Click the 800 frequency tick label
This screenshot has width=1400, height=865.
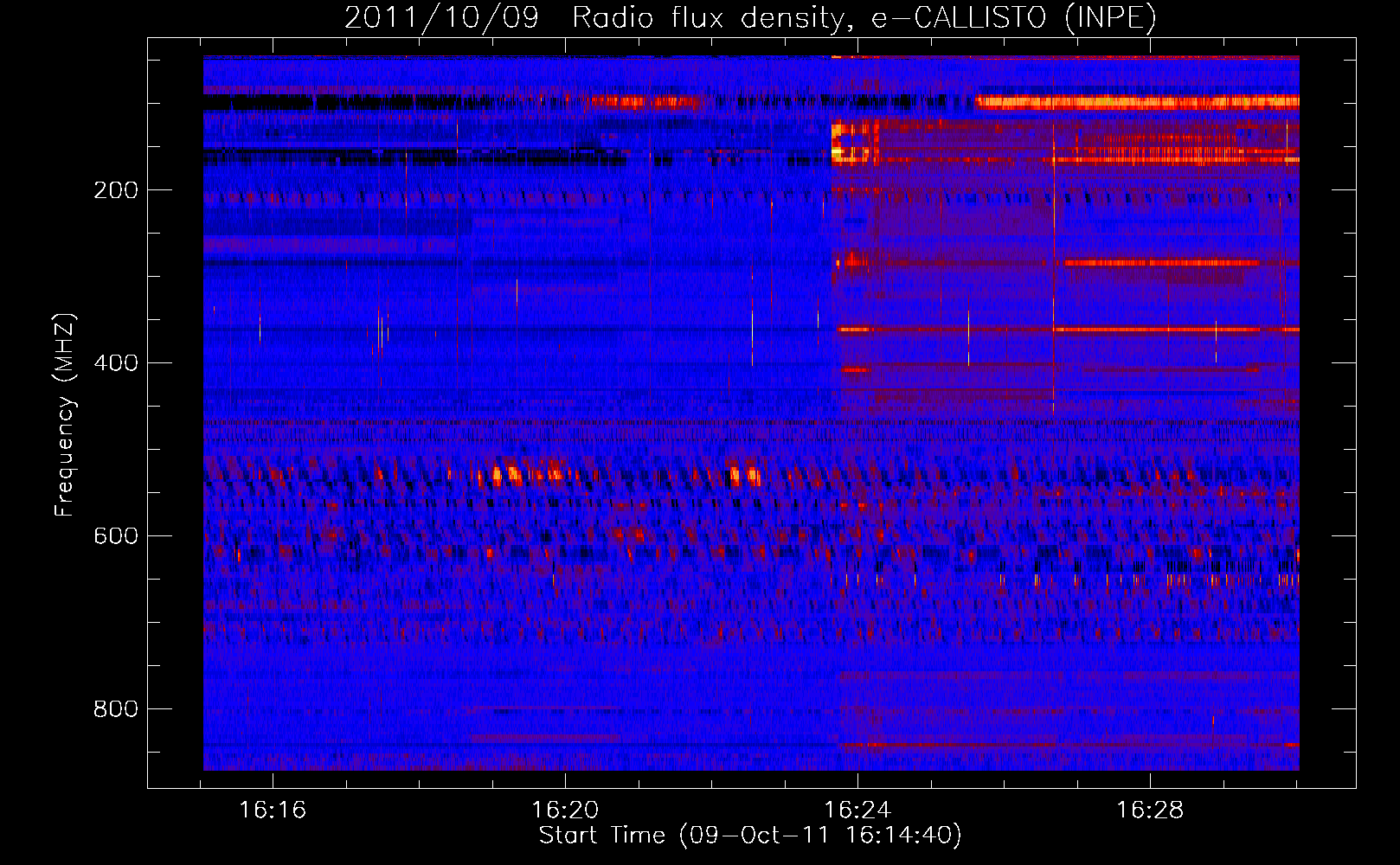tap(116, 709)
